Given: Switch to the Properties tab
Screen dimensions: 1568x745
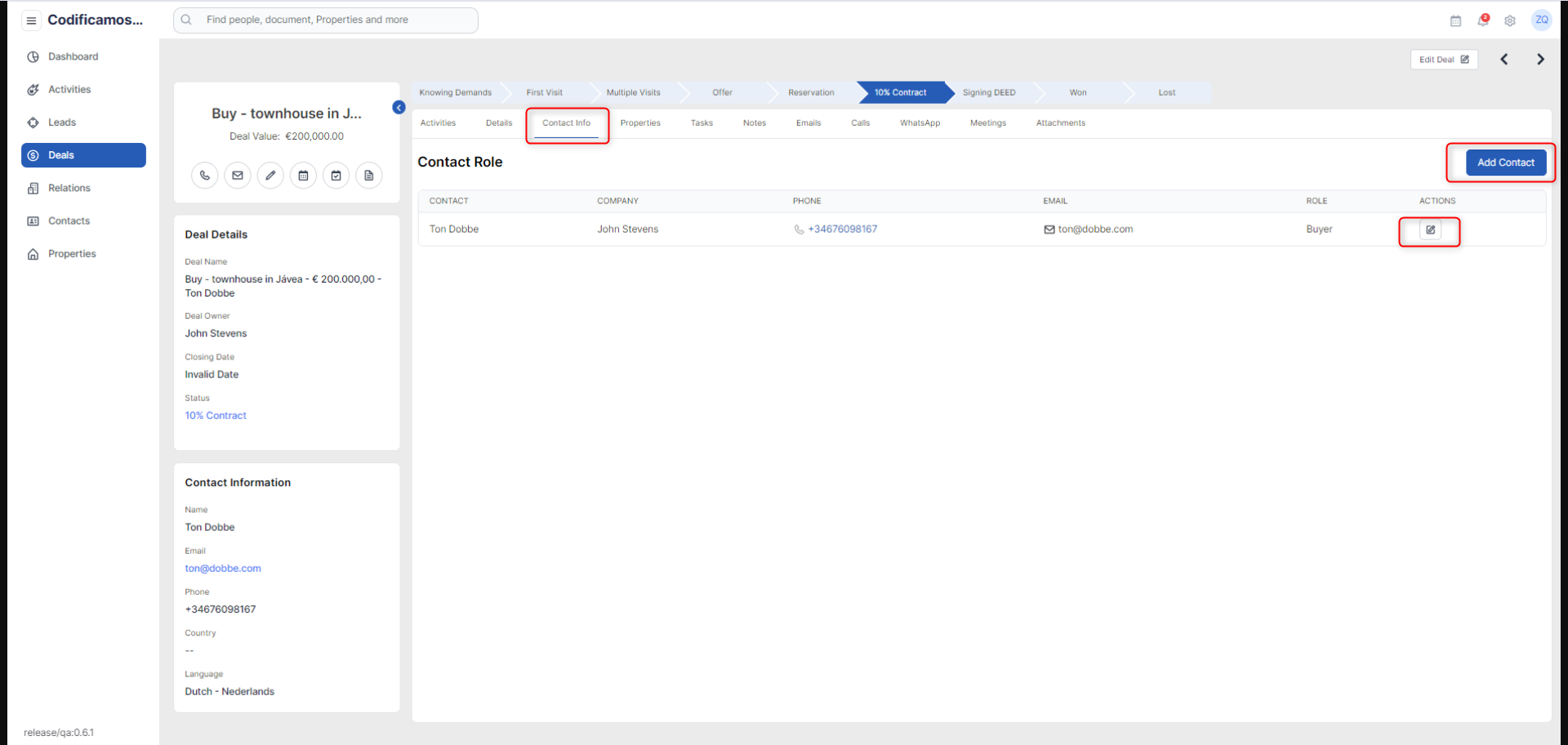Looking at the screenshot, I should pyautogui.click(x=639, y=123).
